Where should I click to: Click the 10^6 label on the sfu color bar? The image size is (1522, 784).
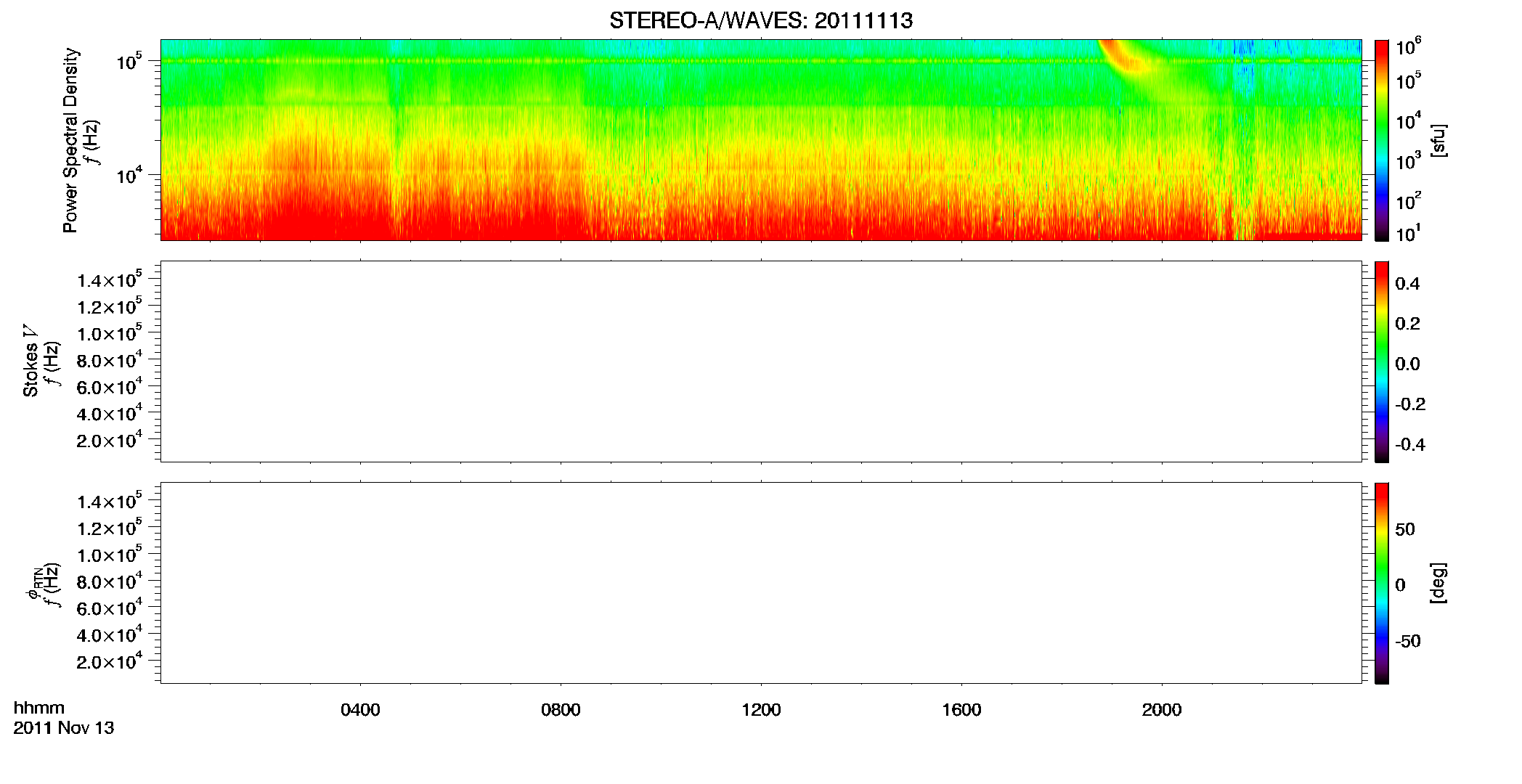1409,46
